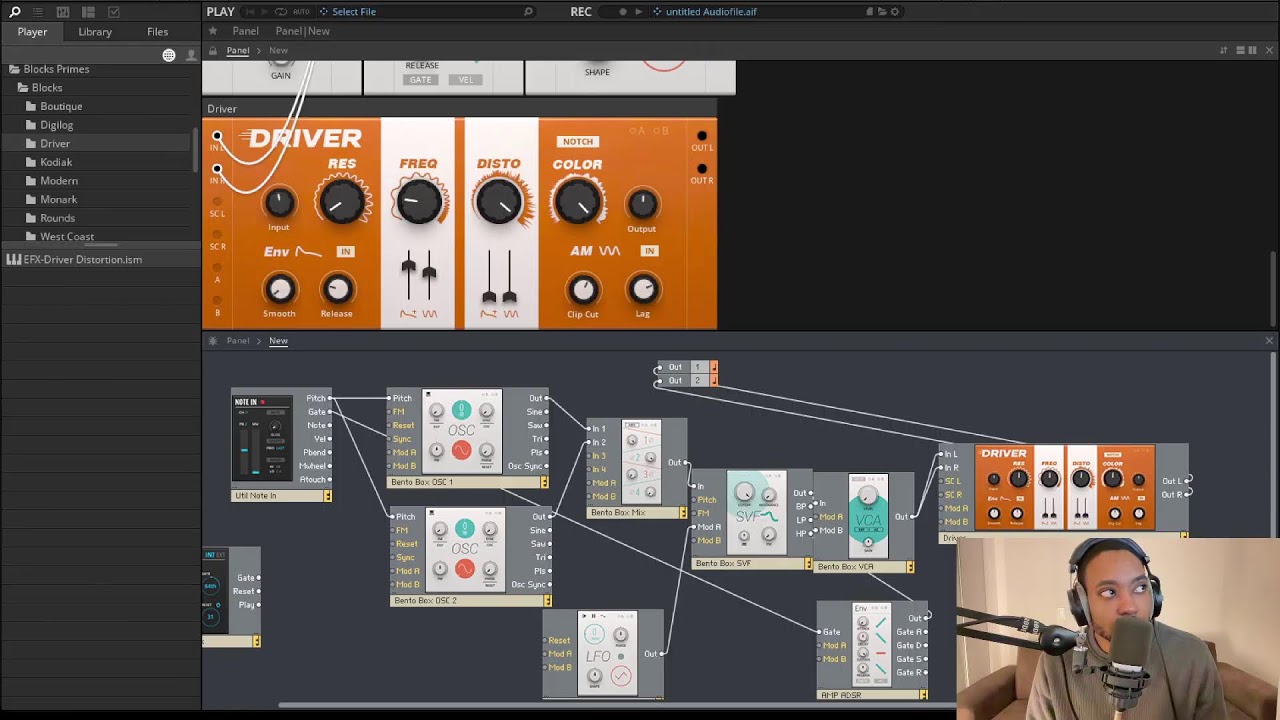
Task: Click the Input knob on Driver
Action: 279,203
